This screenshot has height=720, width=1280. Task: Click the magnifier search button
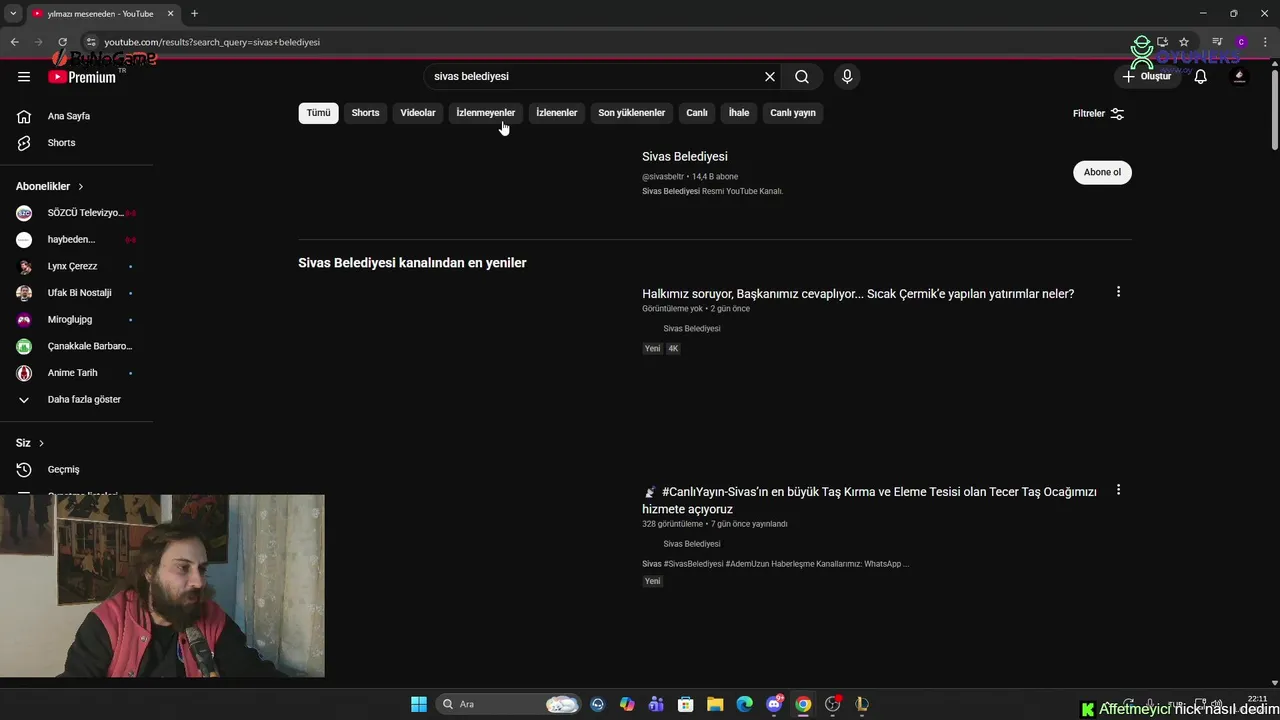[x=802, y=76]
